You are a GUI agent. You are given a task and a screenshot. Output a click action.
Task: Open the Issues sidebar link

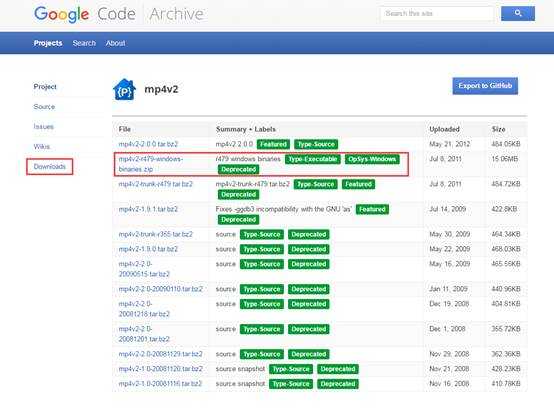(43, 126)
